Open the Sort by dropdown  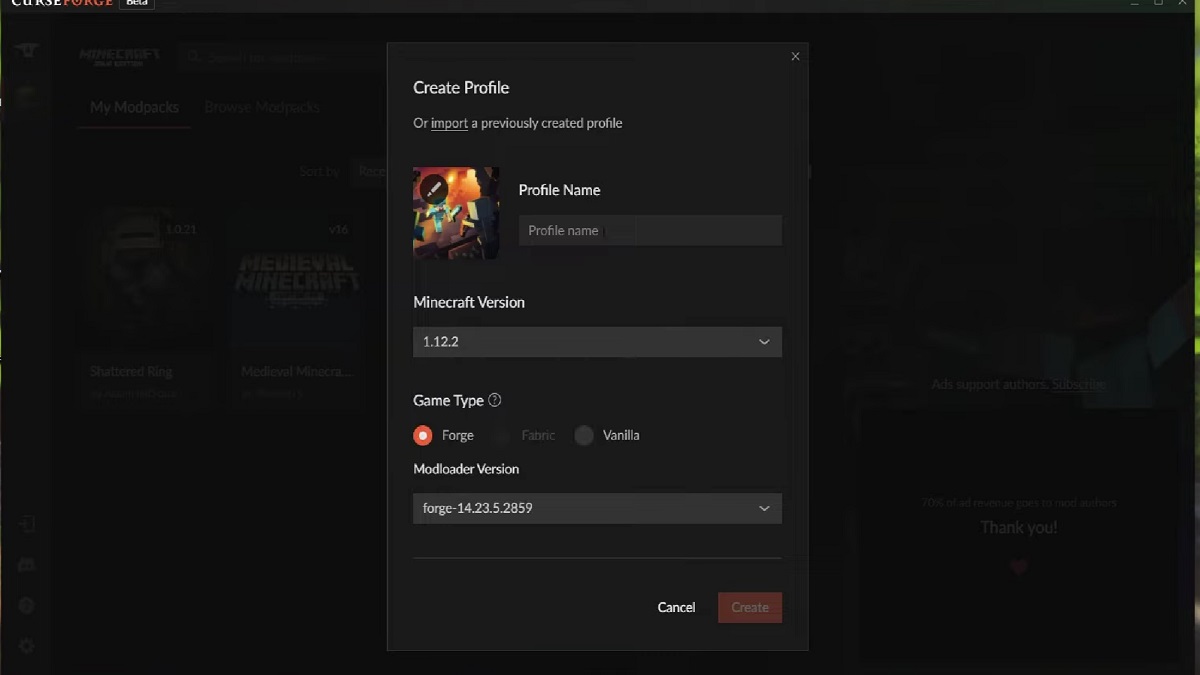(x=370, y=172)
